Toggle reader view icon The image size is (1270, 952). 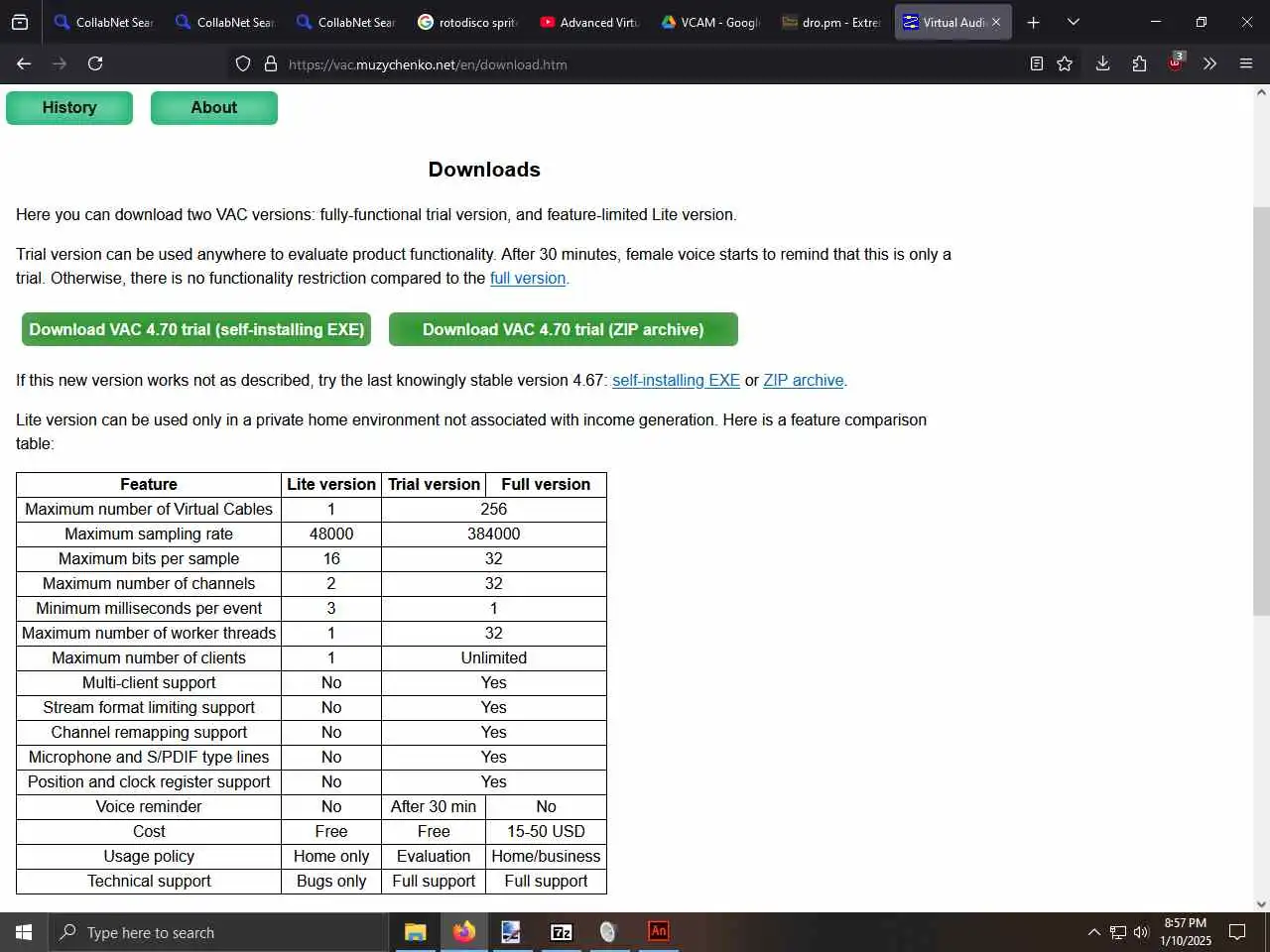(x=1037, y=63)
